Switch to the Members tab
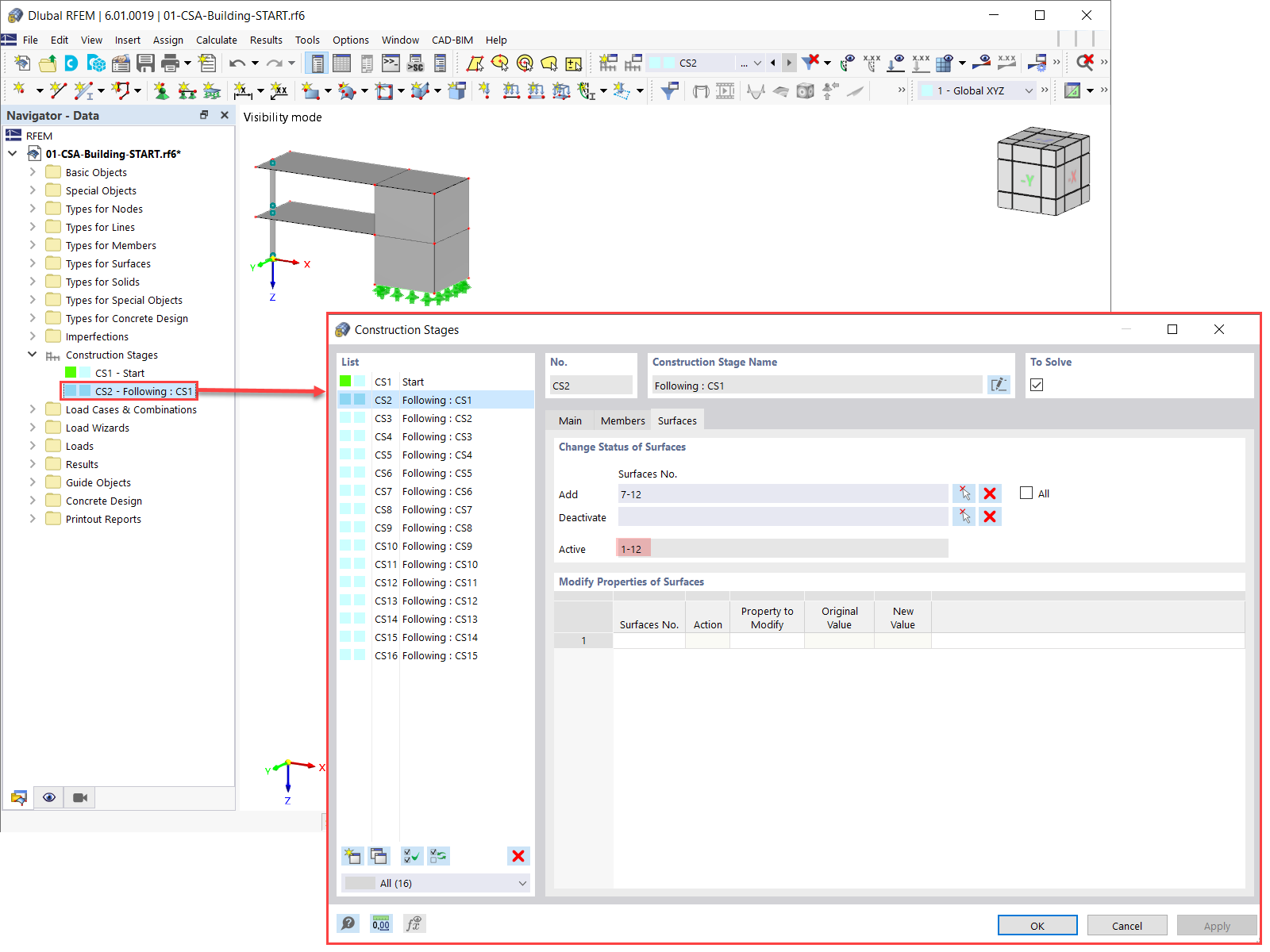 point(623,420)
